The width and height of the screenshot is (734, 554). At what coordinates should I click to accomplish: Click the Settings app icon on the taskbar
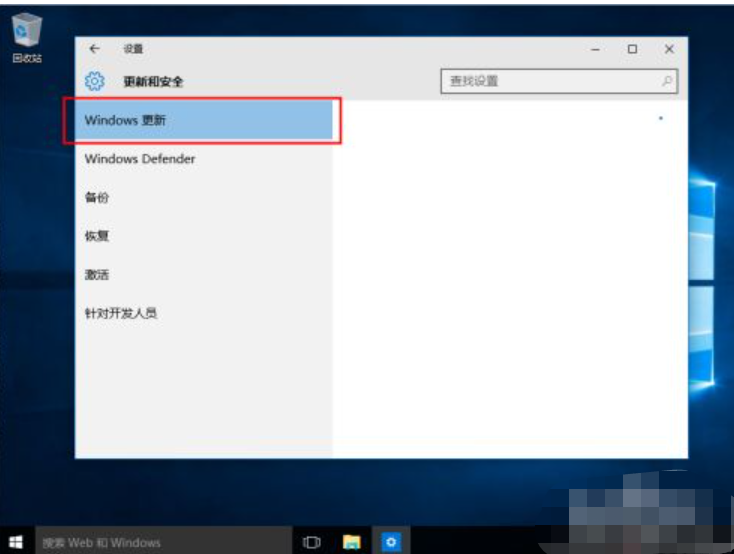pyautogui.click(x=391, y=542)
